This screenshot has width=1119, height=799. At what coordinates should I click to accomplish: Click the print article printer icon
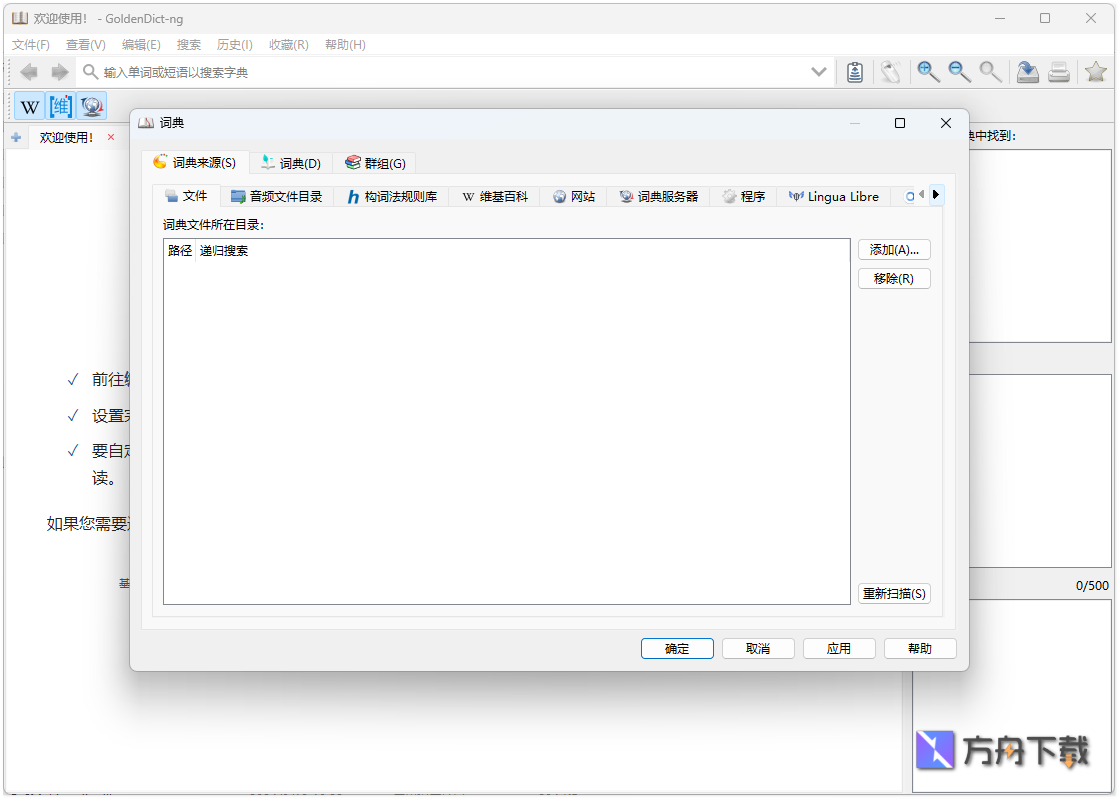click(x=1059, y=71)
